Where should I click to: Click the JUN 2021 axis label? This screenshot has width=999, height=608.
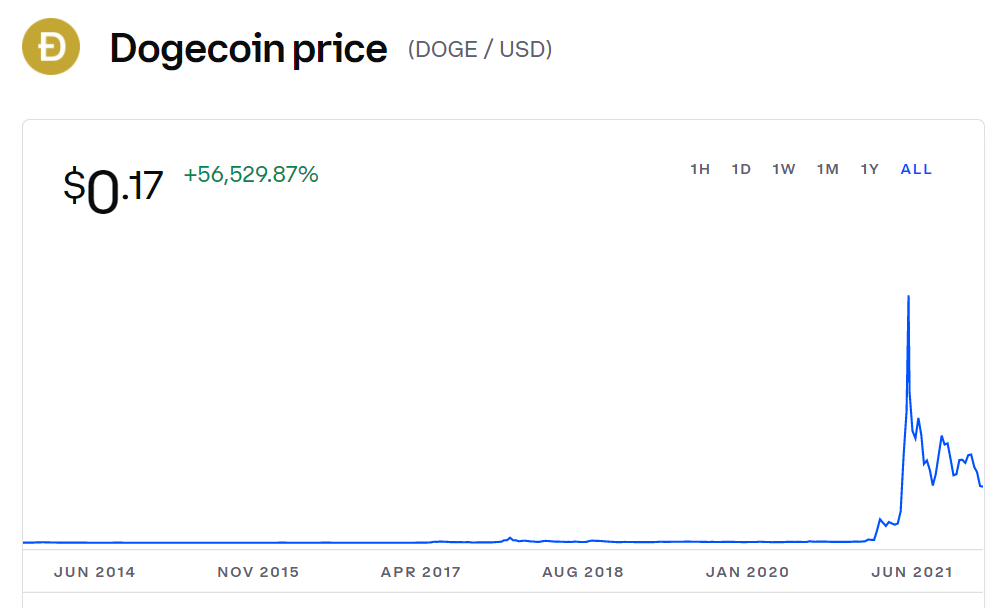pos(912,572)
